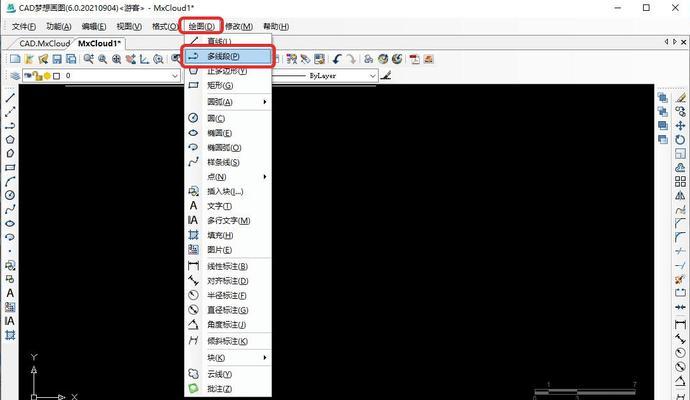Click the Save As icon in top toolbar
Image resolution: width=690 pixels, height=400 pixels.
coord(71,59)
